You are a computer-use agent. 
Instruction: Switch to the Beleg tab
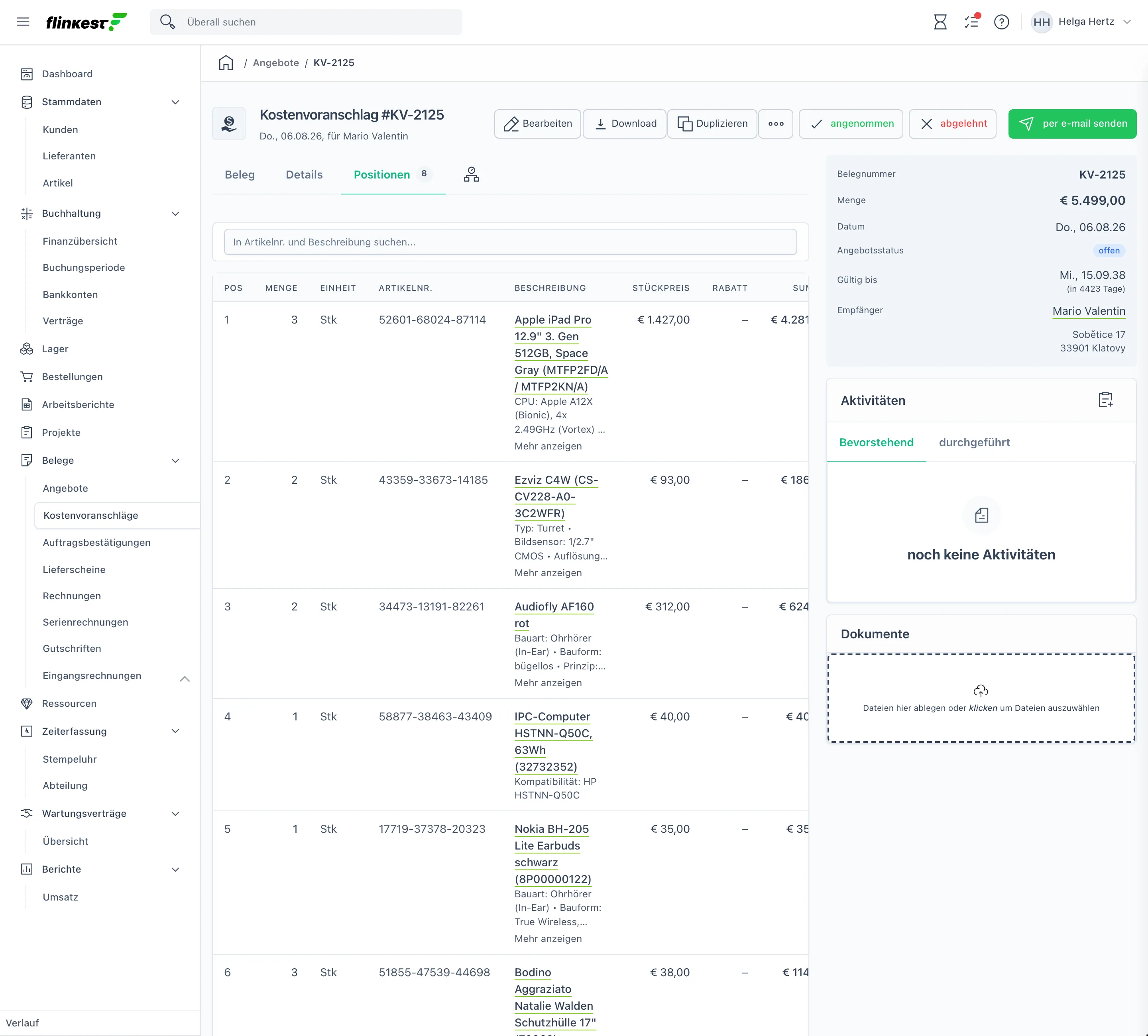[240, 175]
